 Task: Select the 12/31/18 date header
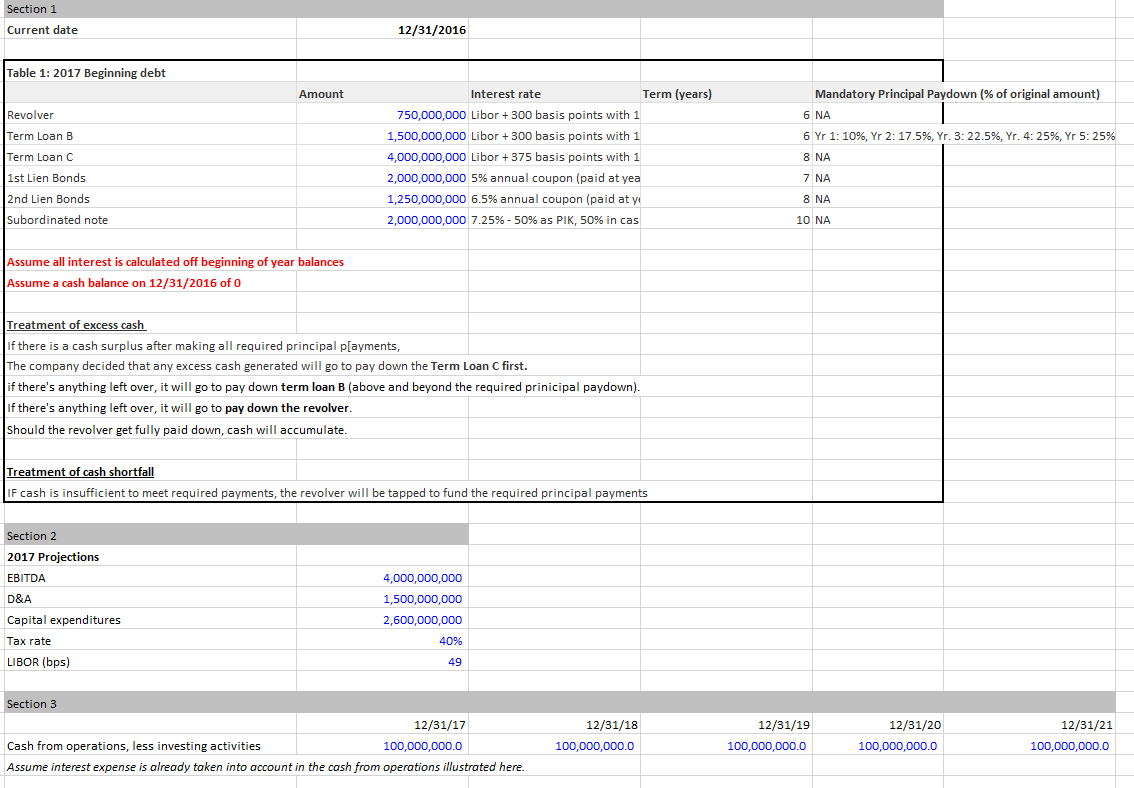612,724
